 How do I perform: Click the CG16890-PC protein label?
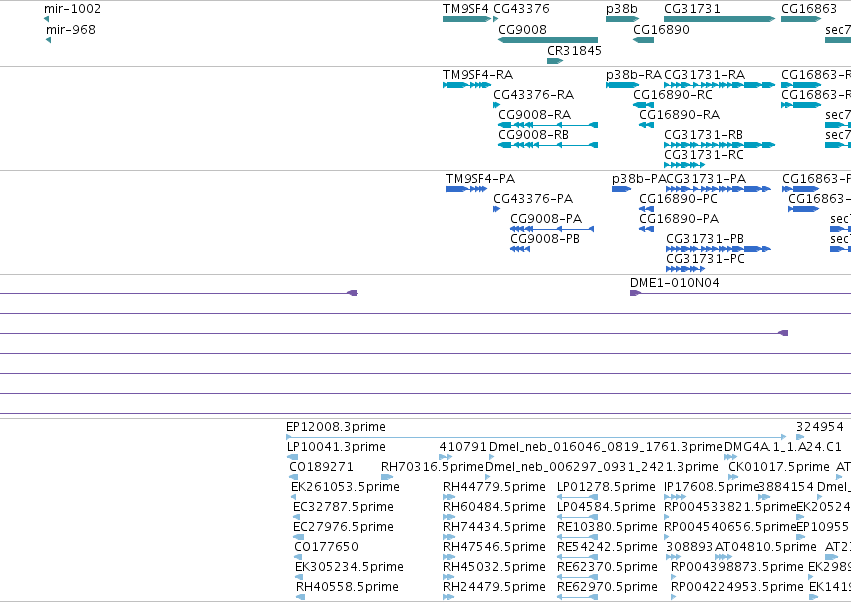pos(678,199)
